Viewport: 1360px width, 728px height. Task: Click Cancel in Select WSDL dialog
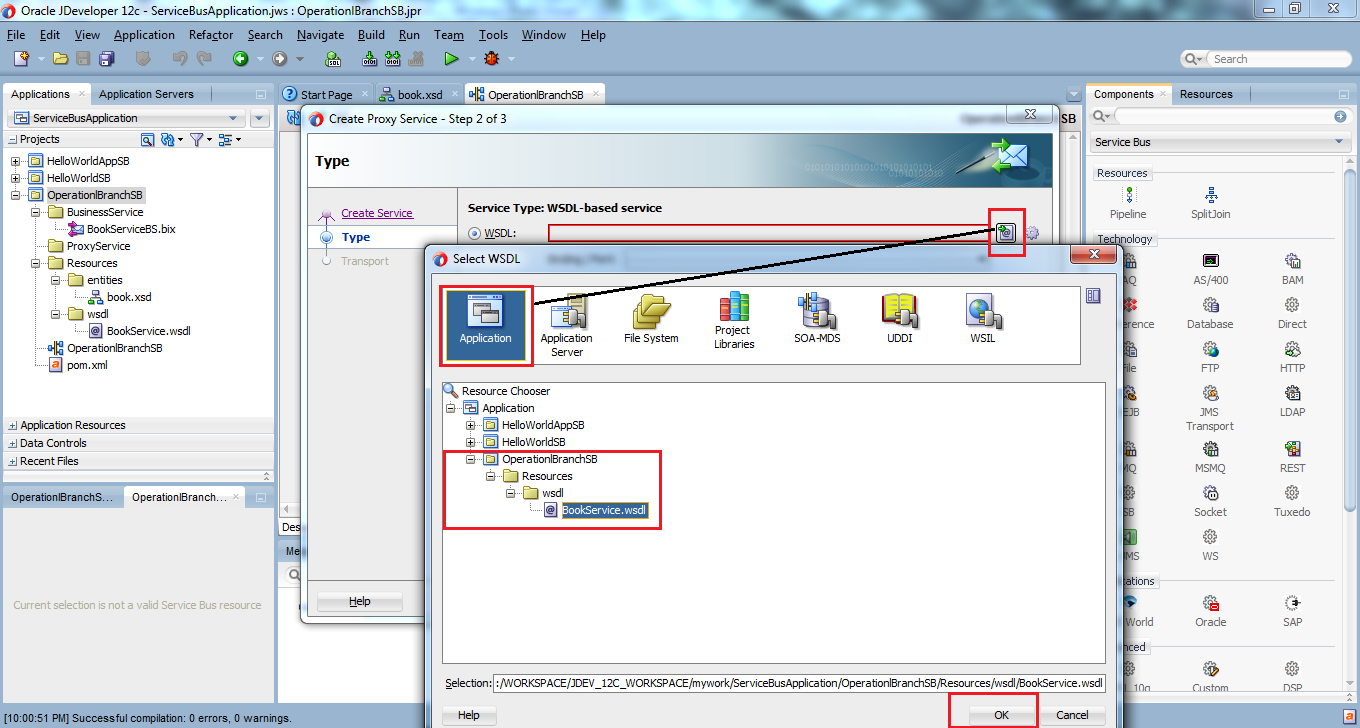[x=1072, y=715]
